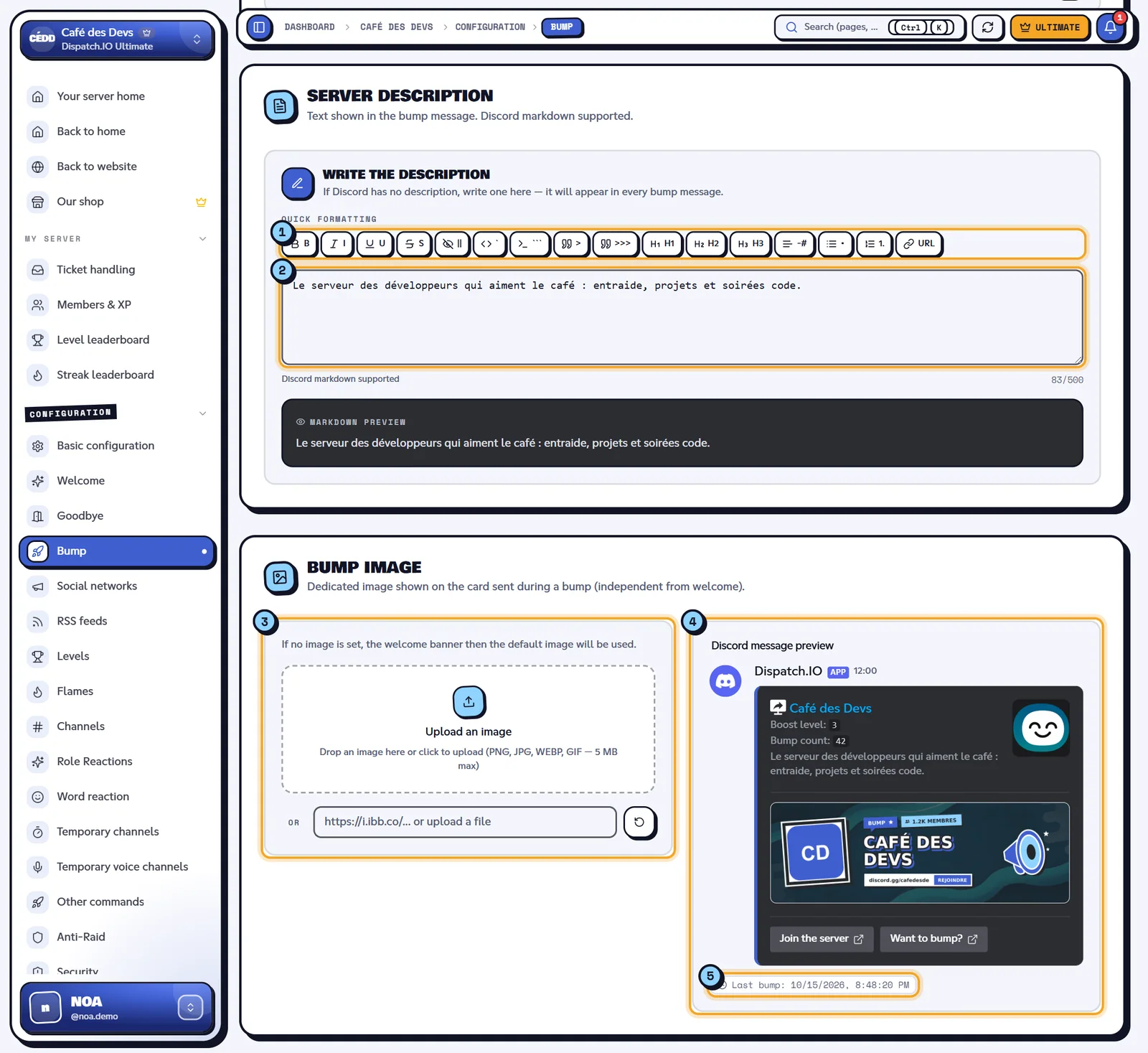The image size is (1148, 1053).
Task: Open the NOA user account menu
Action: [117, 1008]
